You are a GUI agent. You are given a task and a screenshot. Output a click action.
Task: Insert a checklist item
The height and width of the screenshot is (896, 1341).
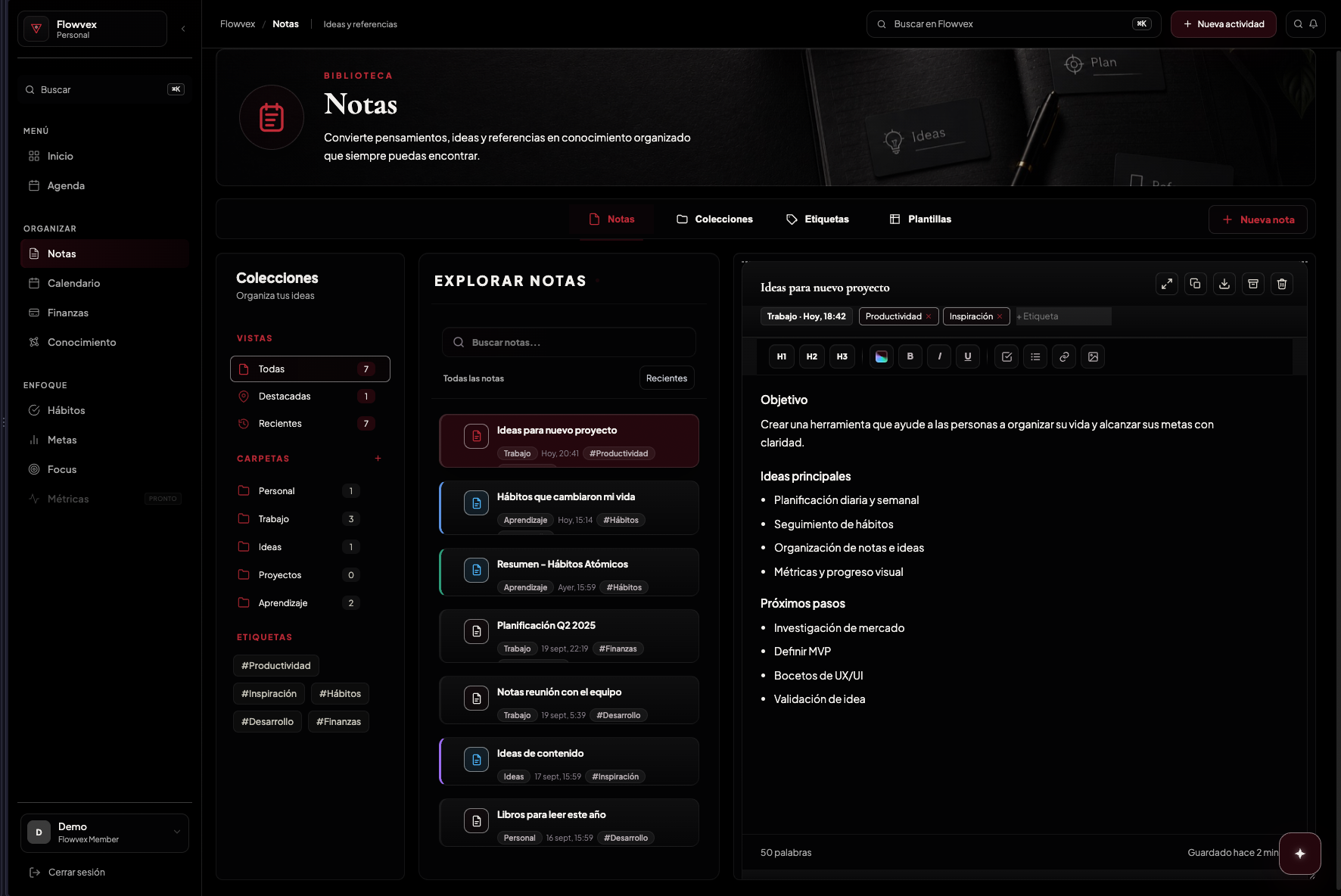[1007, 356]
